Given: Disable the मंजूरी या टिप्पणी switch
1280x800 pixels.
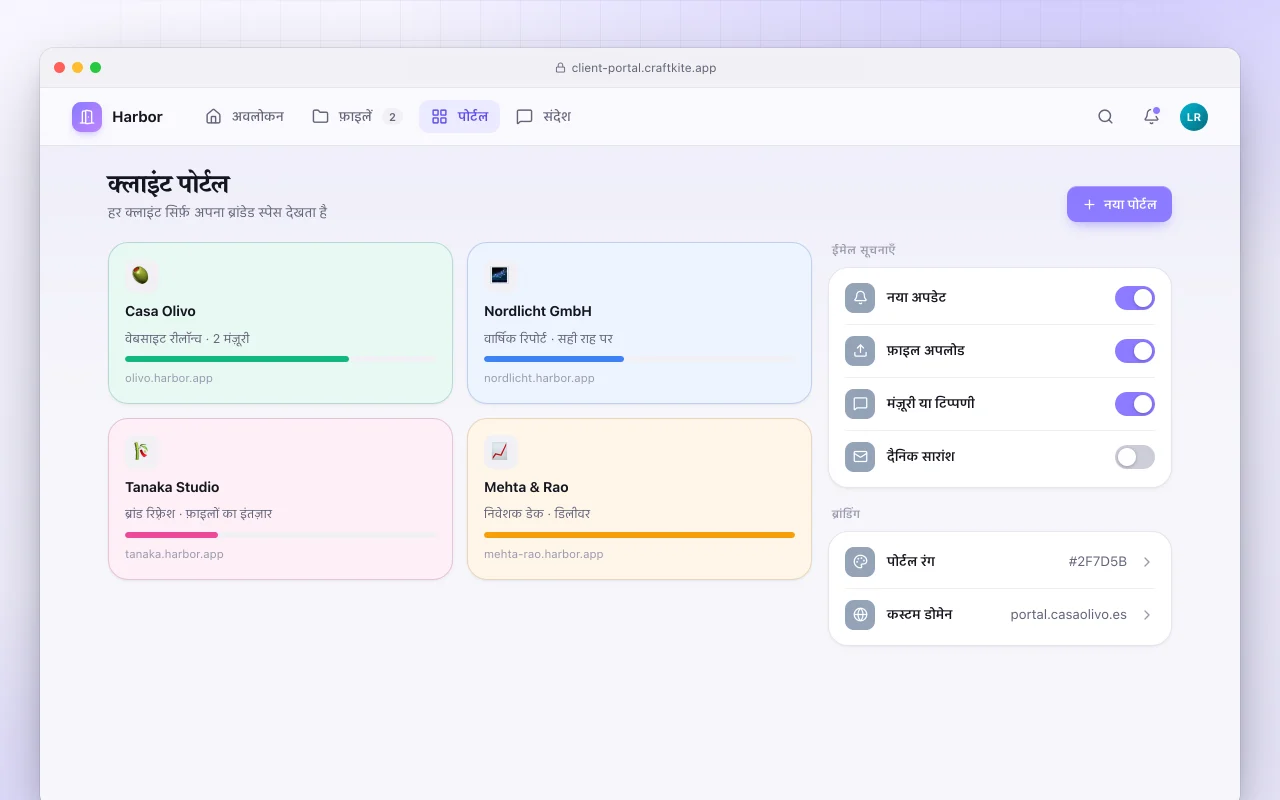Looking at the screenshot, I should tap(1135, 404).
